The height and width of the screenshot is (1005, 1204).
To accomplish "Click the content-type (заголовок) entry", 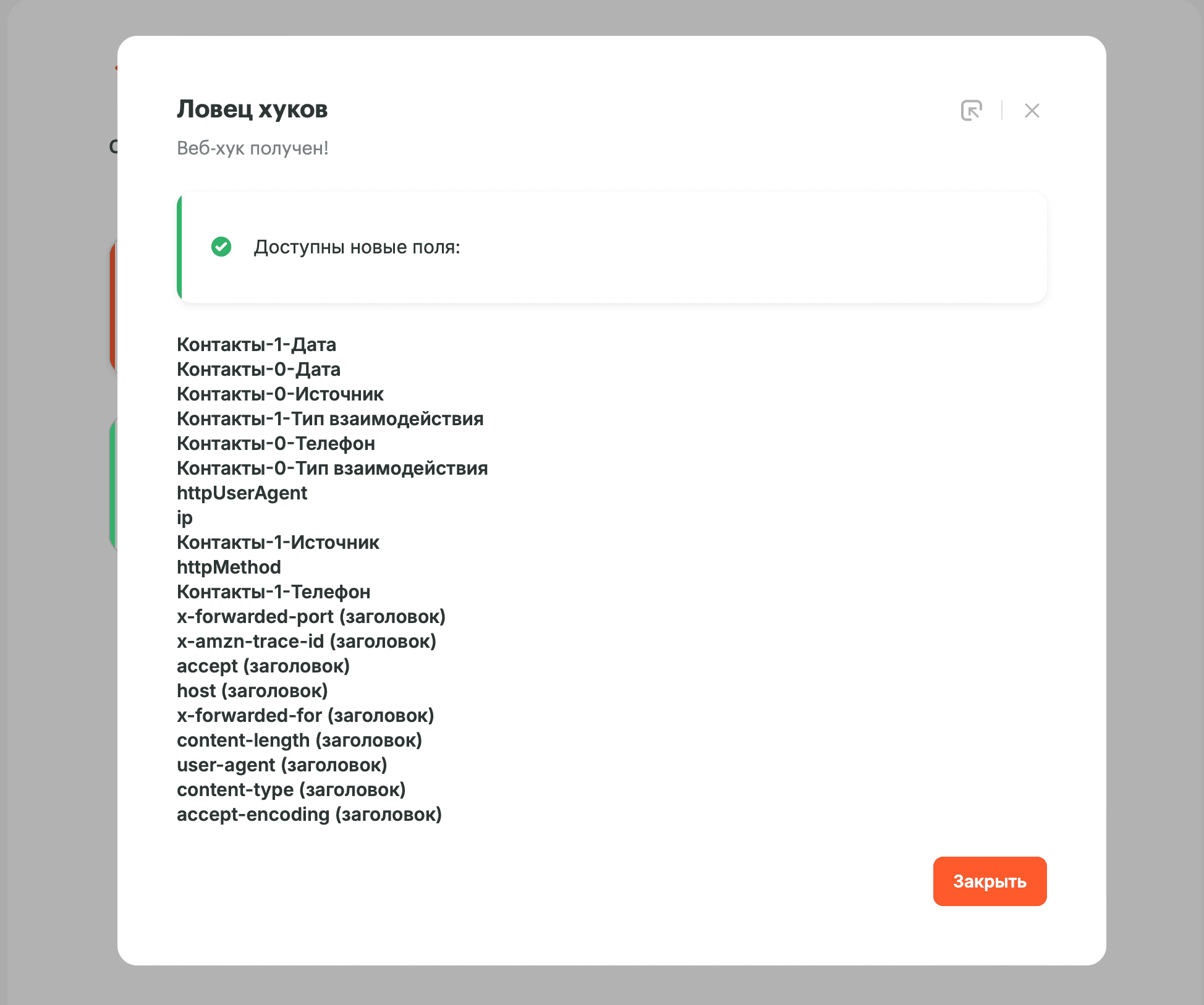I will (x=291, y=789).
